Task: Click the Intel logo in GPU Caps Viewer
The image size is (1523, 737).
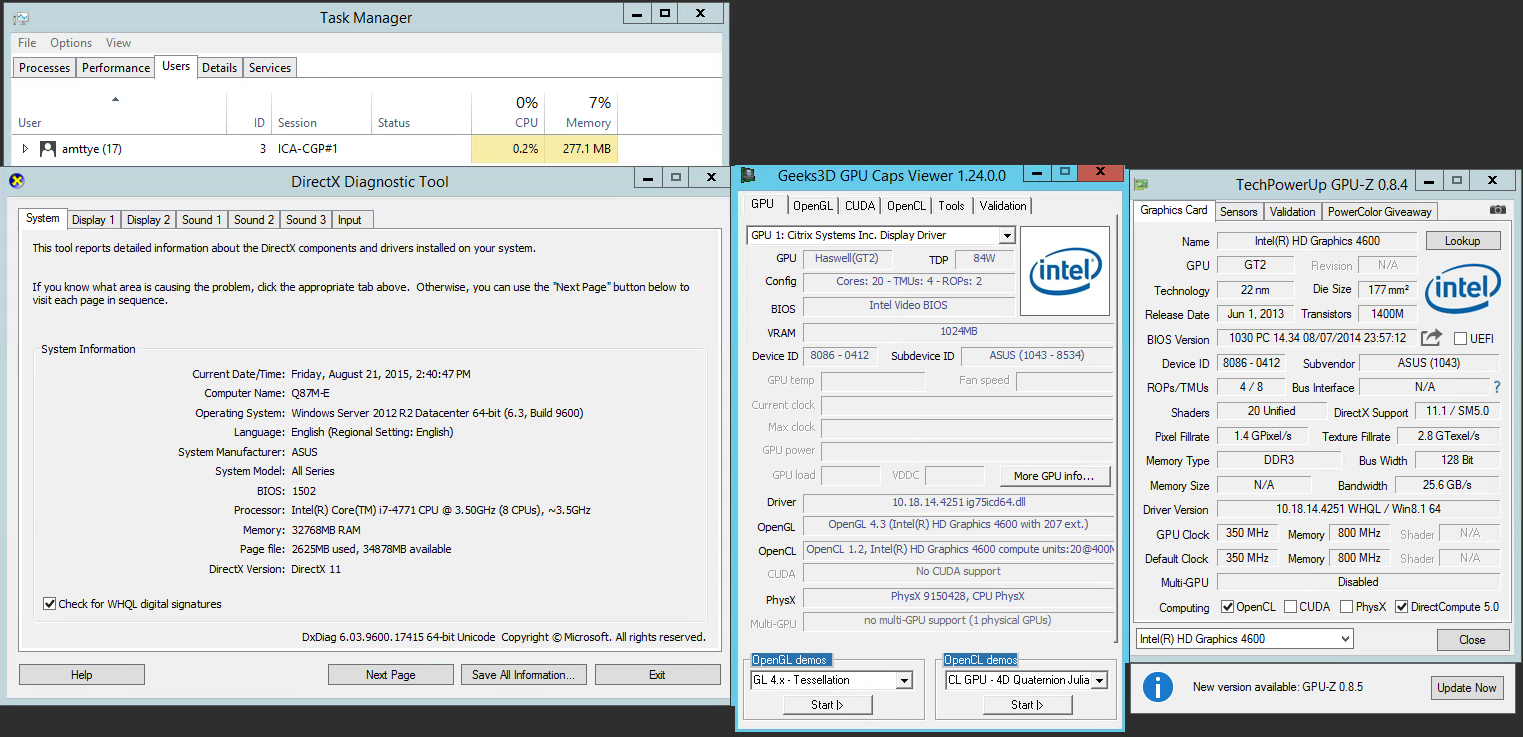Action: click(x=1065, y=271)
